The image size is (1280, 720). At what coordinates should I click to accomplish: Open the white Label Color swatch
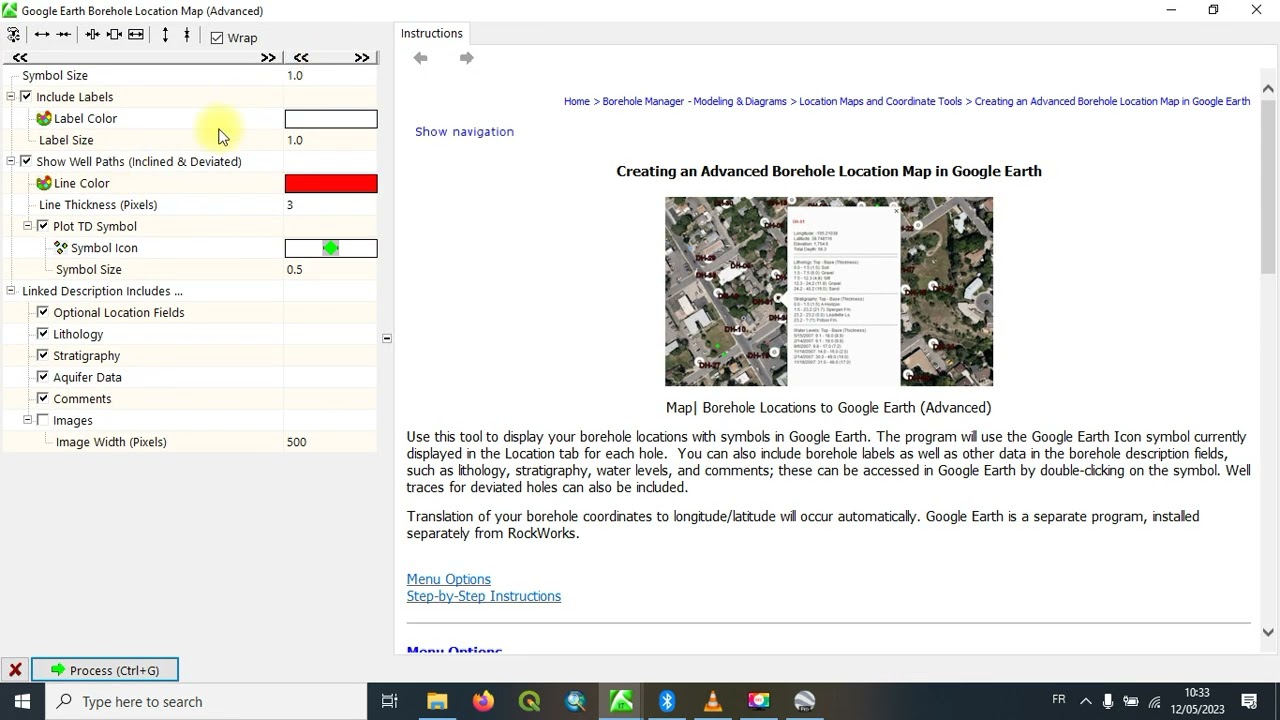point(331,119)
